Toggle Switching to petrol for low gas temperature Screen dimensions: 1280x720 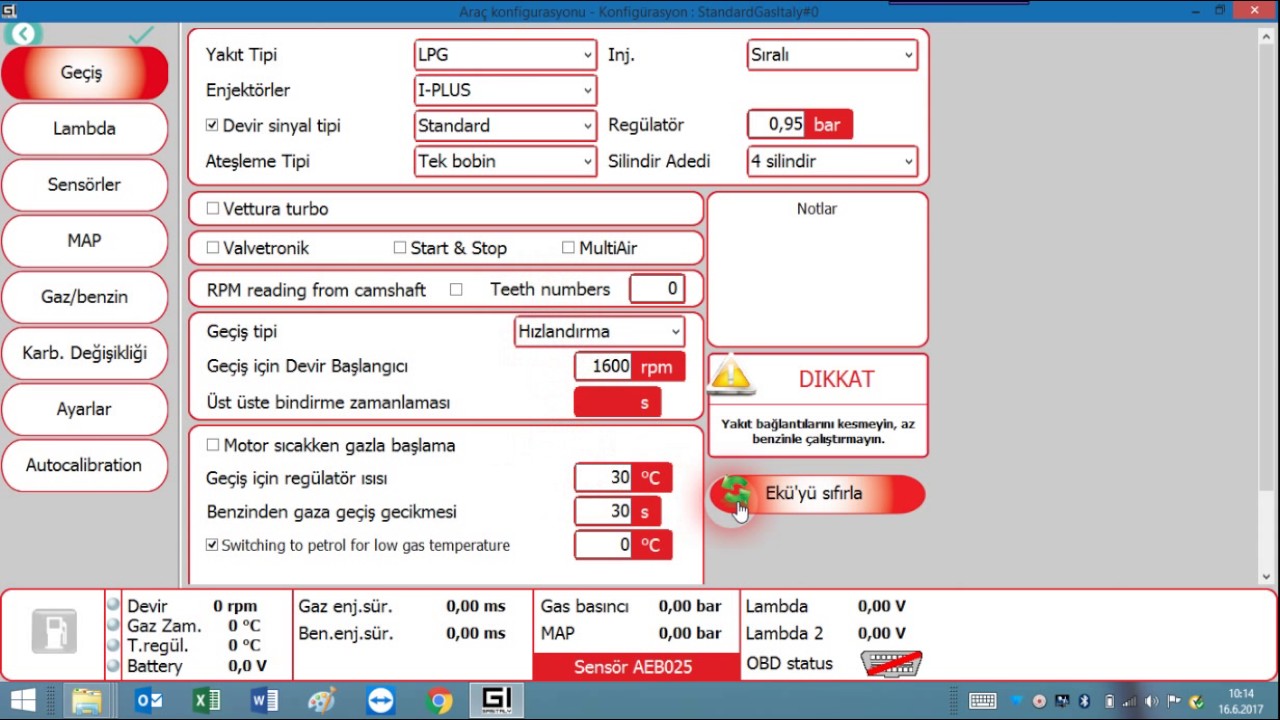click(212, 545)
